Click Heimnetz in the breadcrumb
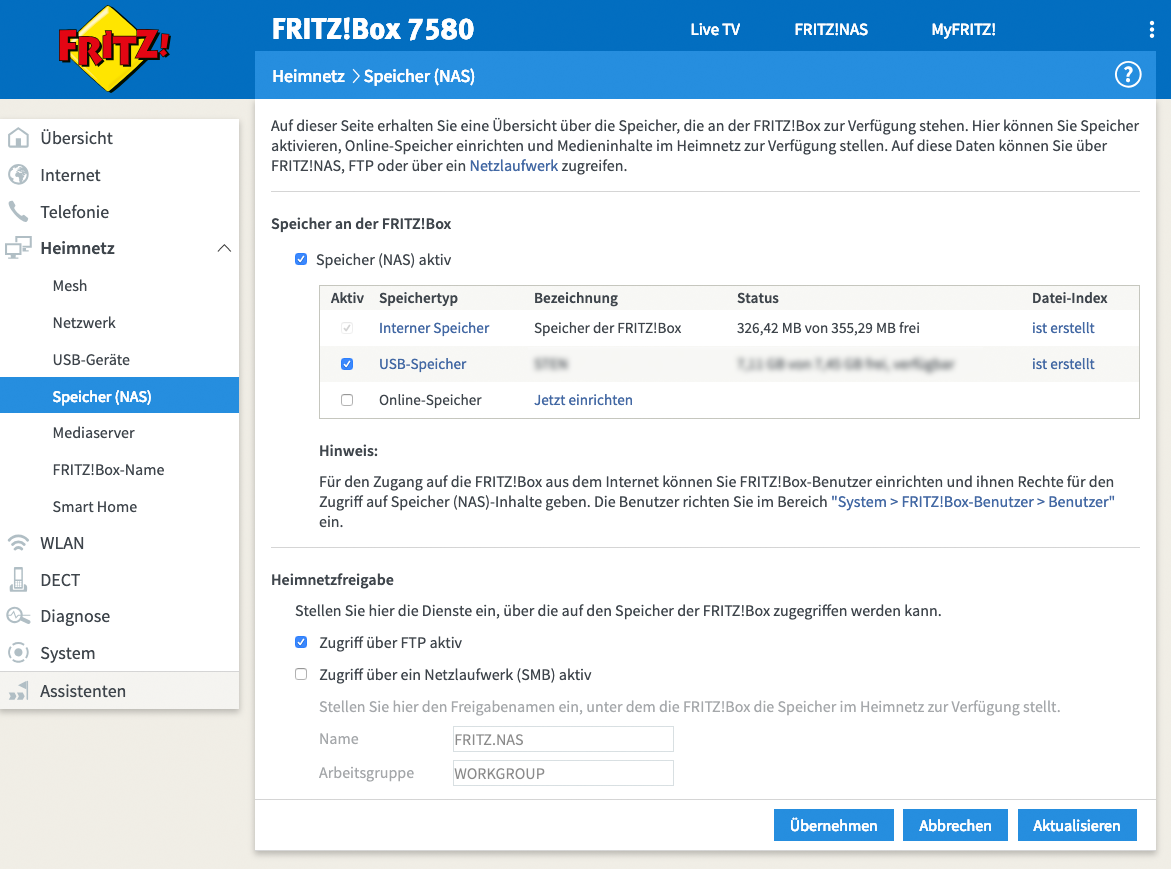 click(x=308, y=76)
